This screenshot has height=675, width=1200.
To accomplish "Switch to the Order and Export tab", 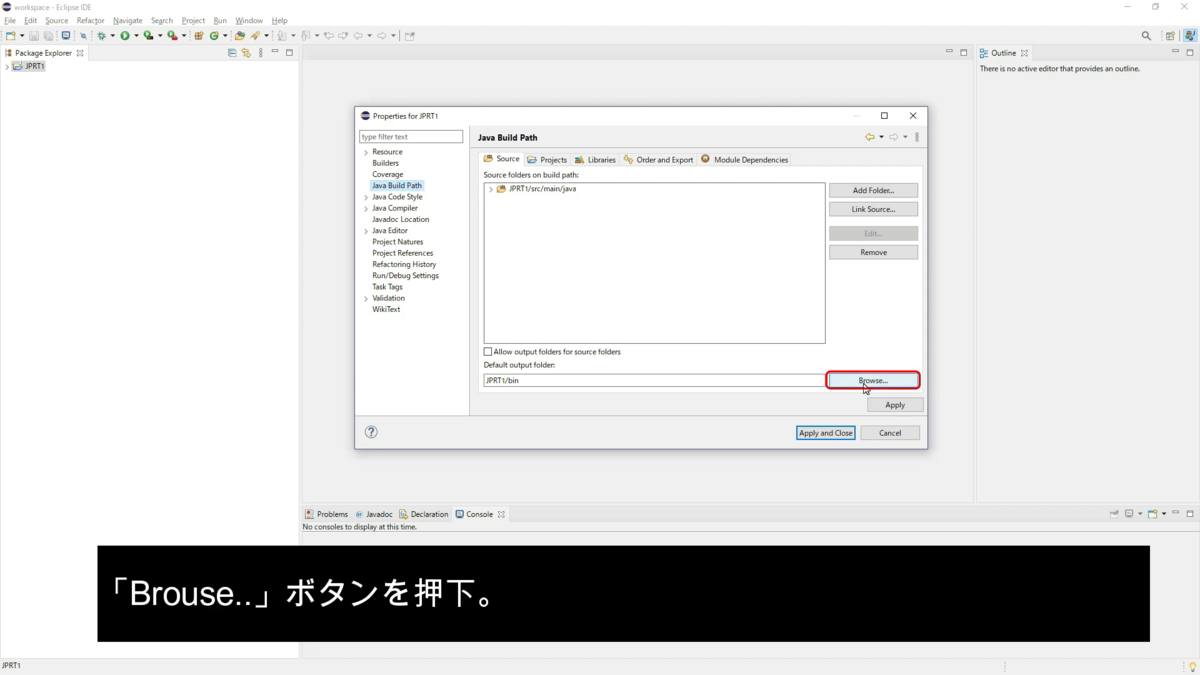I will 658,160.
